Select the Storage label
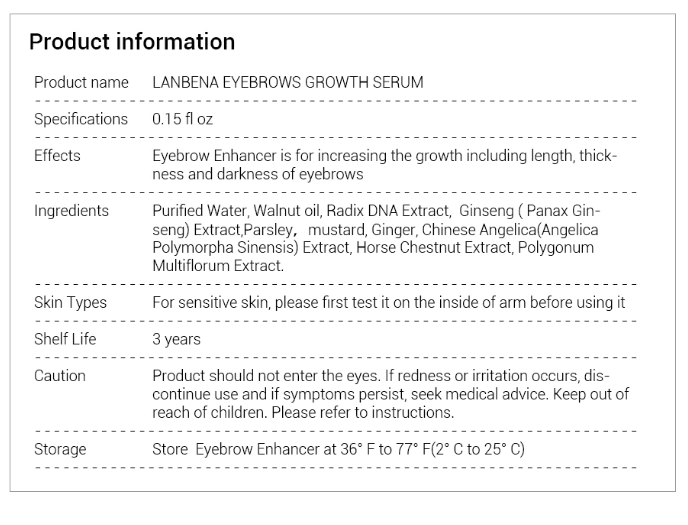688x525 pixels. (60, 450)
